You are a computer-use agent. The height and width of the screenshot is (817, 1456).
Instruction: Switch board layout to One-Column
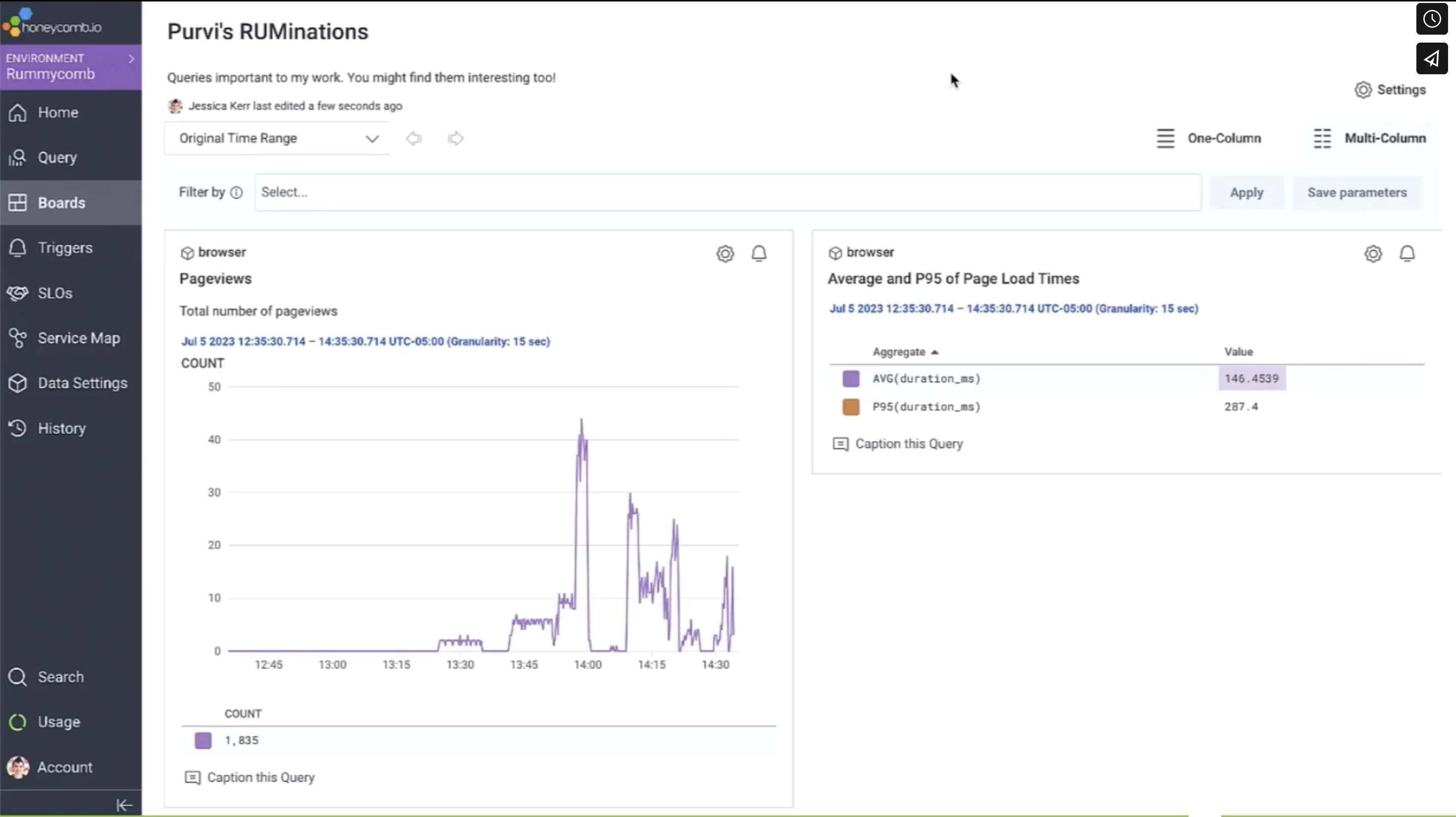pos(1209,138)
